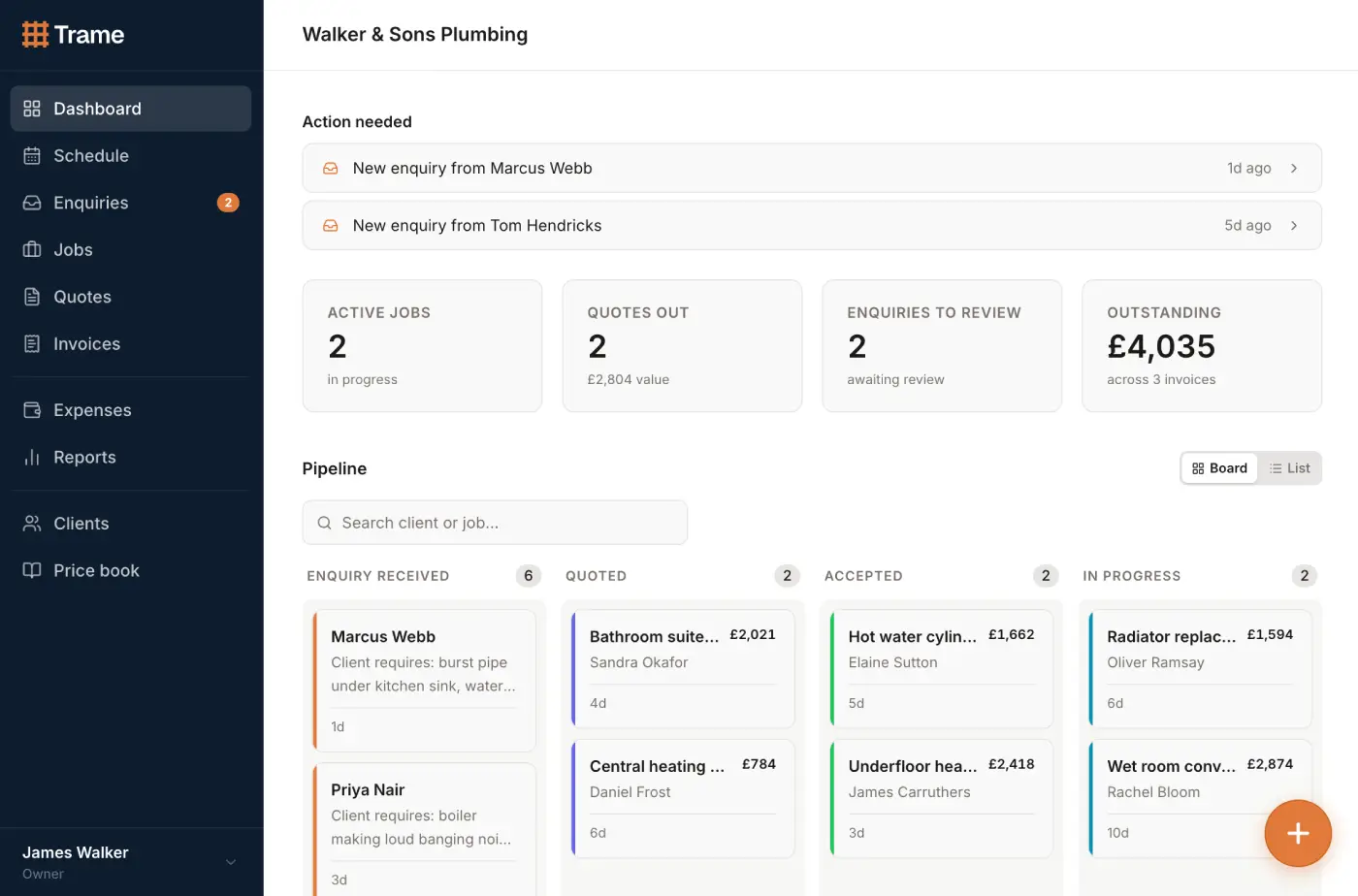Open the Marcus Webb enquiry pipeline card
Viewport: 1358px width, 896px height.
tap(424, 681)
